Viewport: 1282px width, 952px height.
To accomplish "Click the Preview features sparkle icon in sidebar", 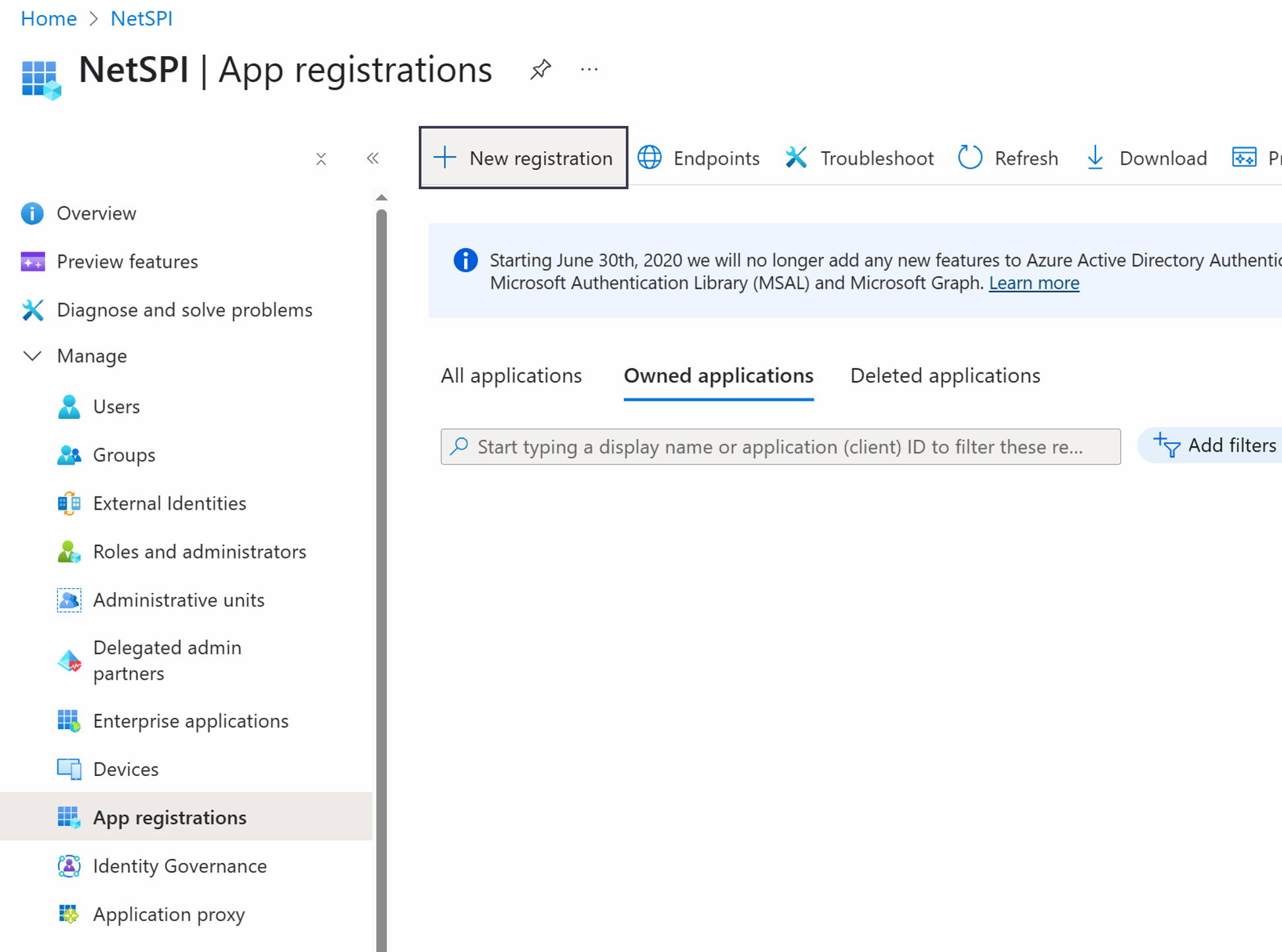I will [x=32, y=262].
